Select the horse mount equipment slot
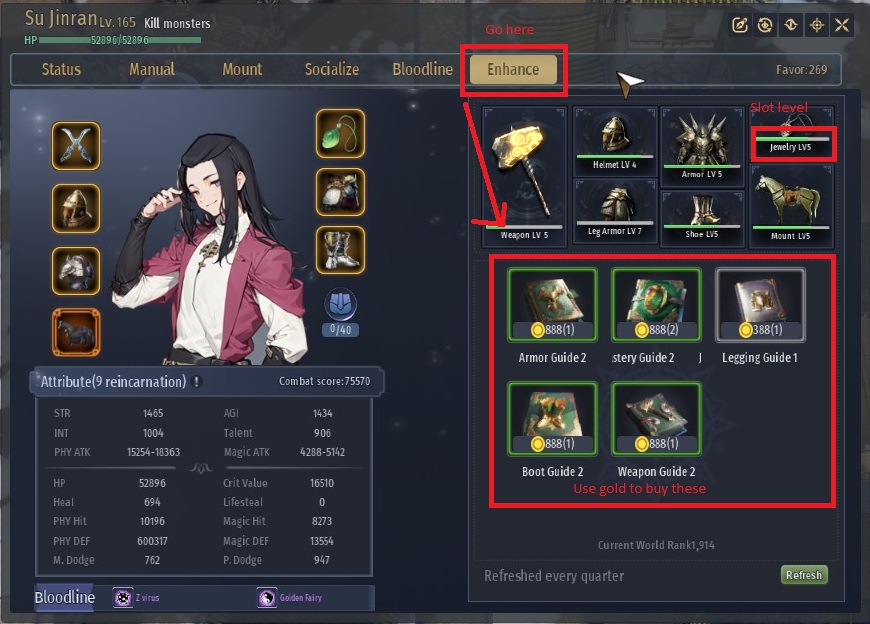The image size is (870, 624). (x=76, y=332)
